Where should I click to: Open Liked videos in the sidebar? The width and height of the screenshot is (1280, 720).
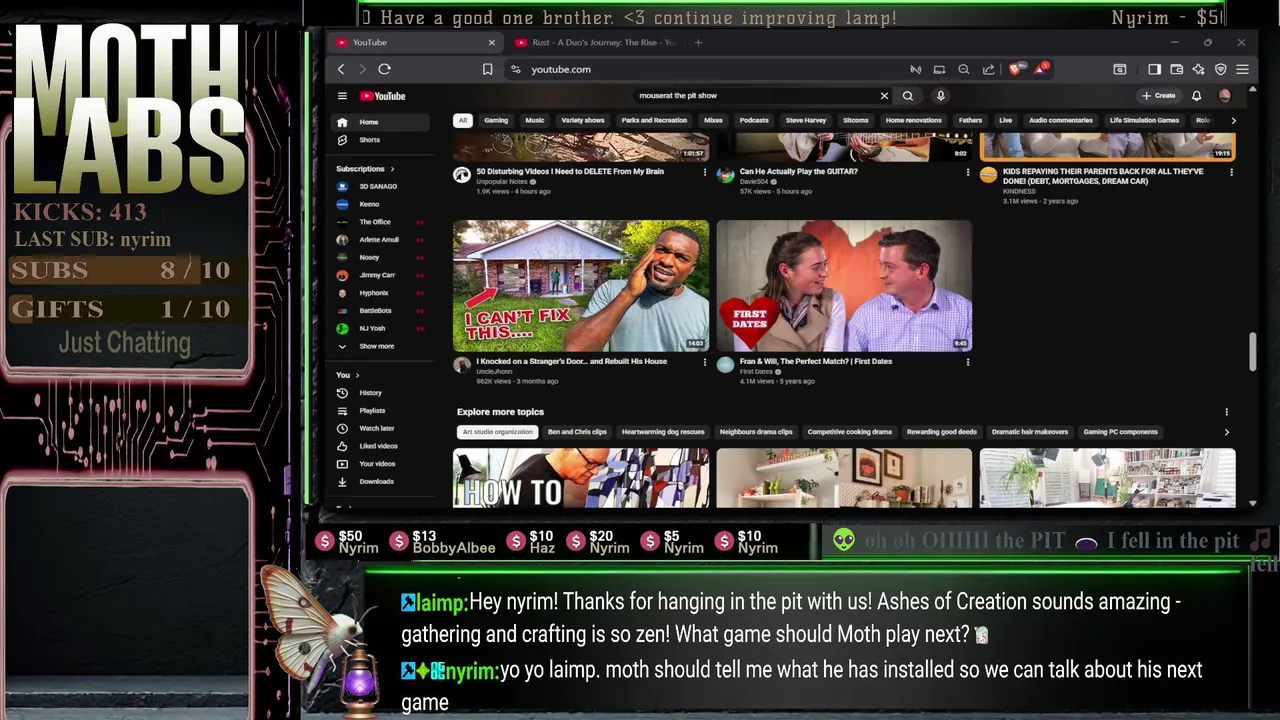[378, 446]
